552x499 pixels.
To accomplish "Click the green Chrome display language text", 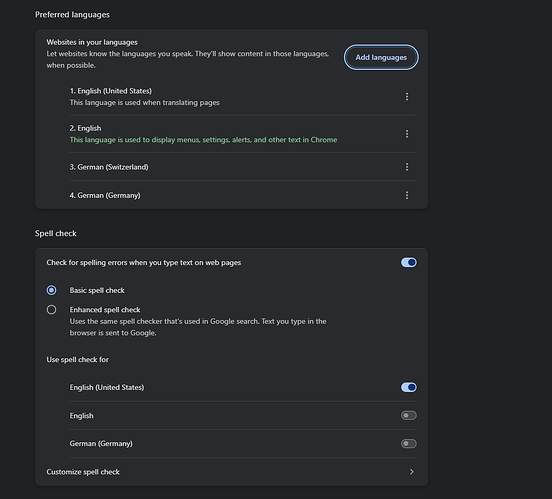I will point(203,140).
